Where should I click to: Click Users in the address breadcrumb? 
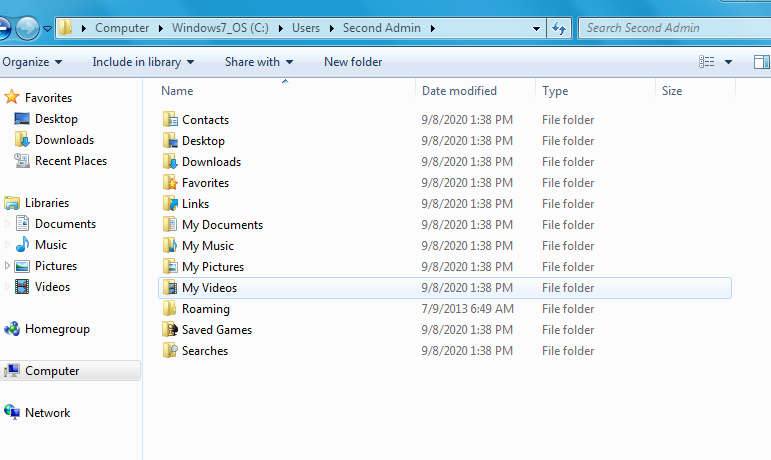[x=306, y=28]
